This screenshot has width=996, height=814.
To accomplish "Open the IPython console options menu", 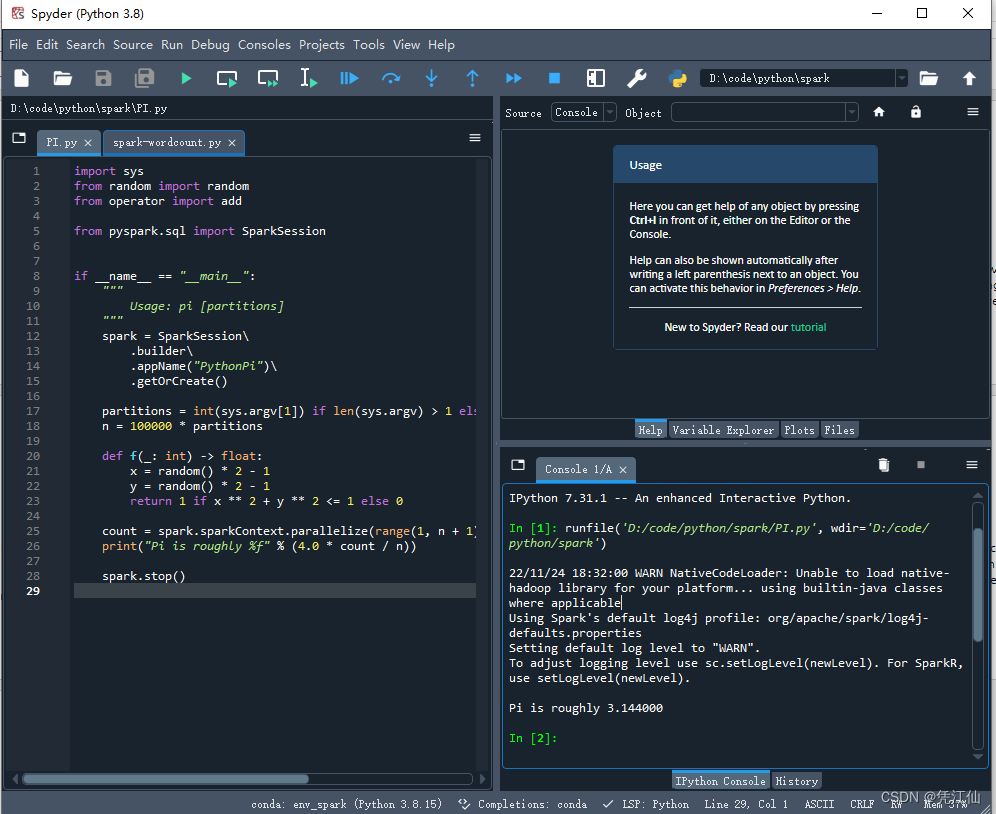I will tap(972, 465).
